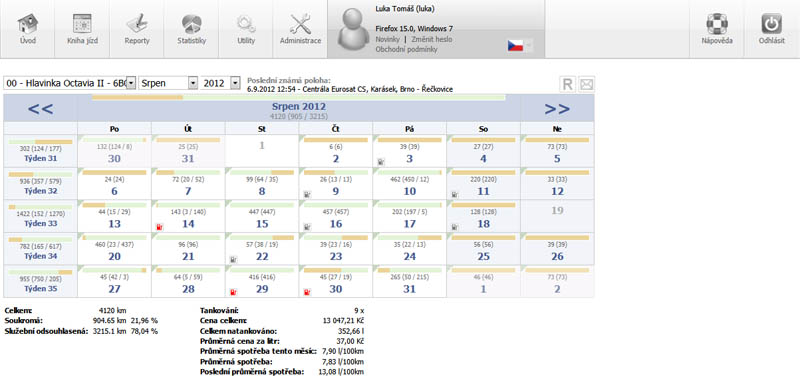
Task: Expand the language selector arrow
Action: click(x=529, y=45)
